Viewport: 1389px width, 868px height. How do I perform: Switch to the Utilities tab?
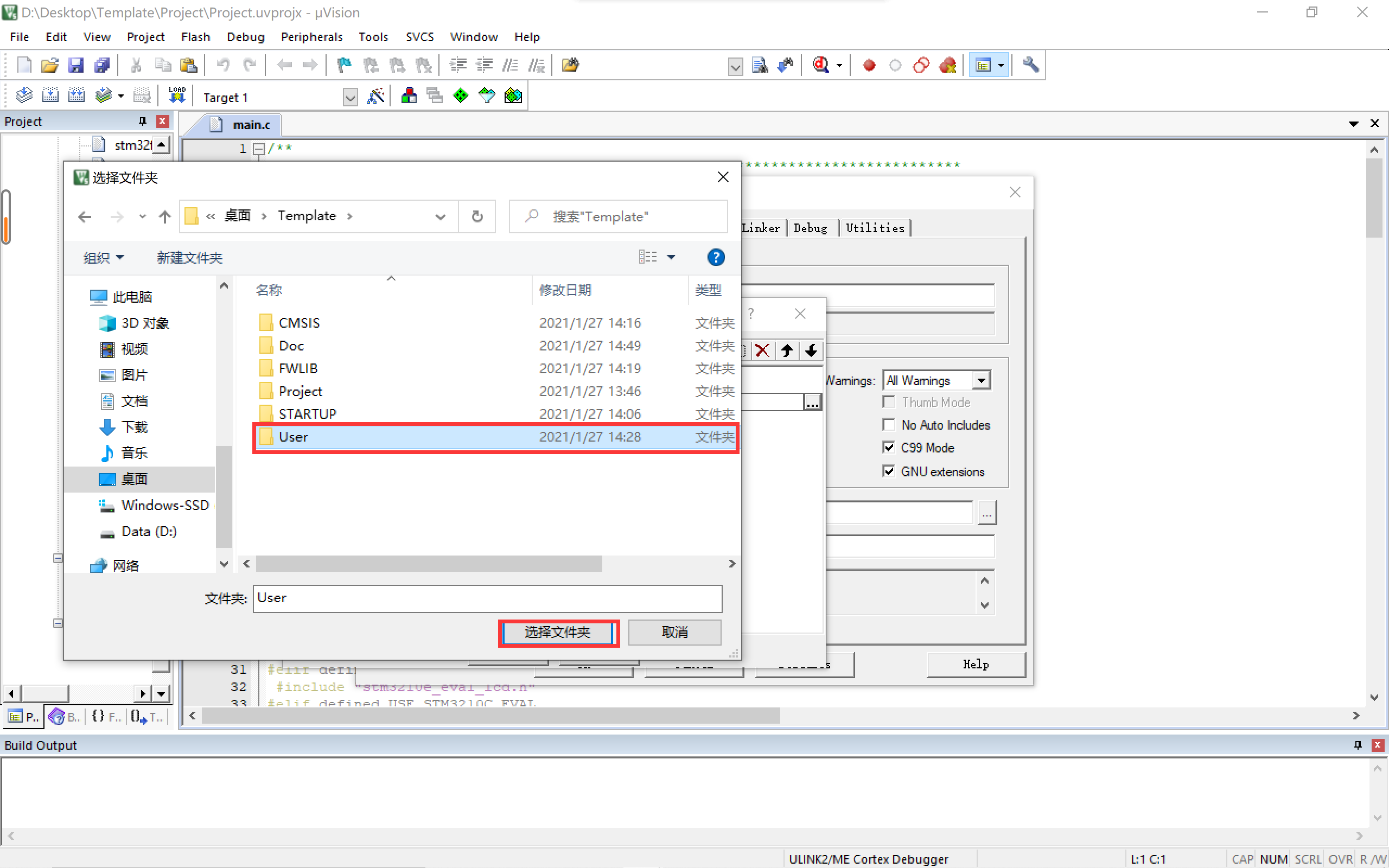click(x=875, y=228)
